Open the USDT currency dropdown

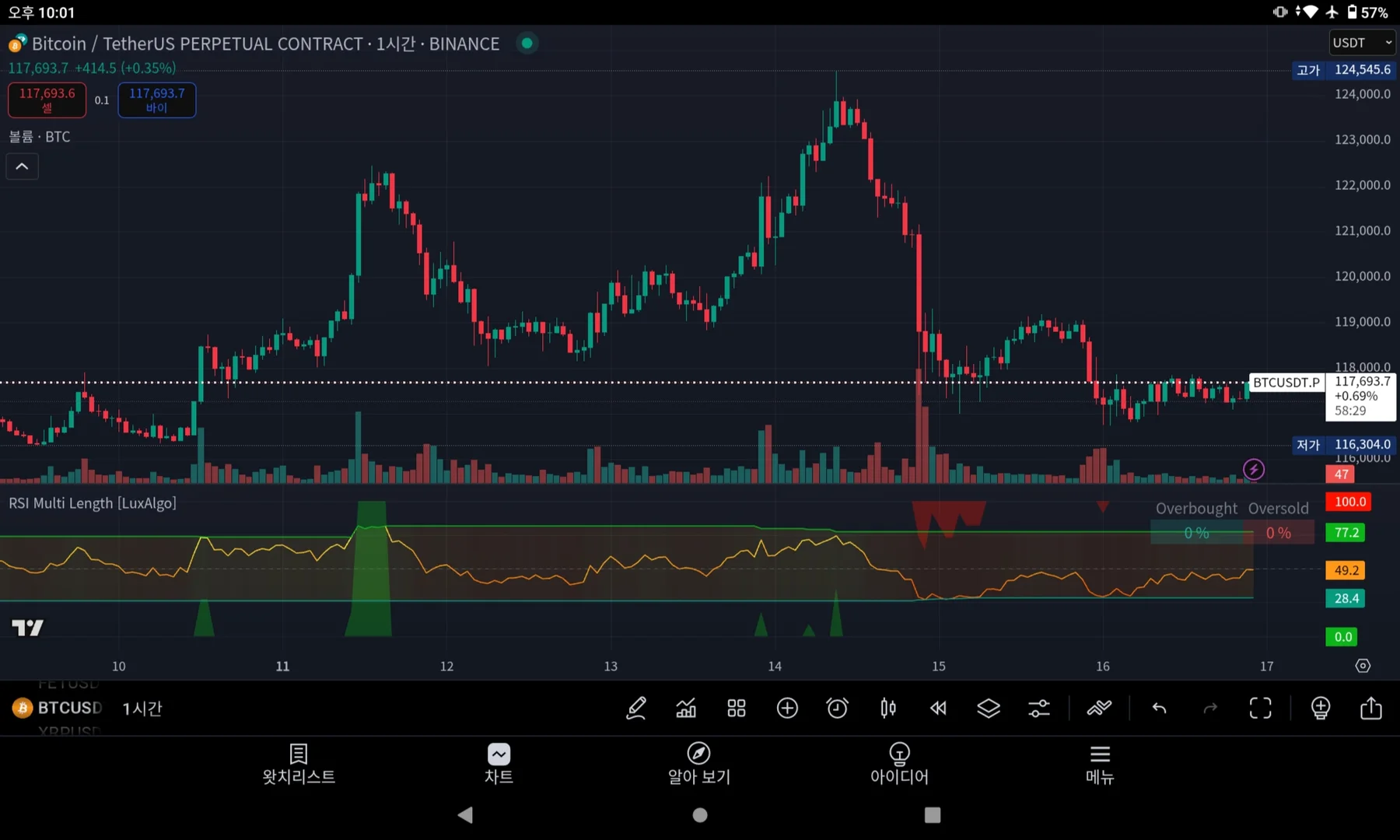point(1363,43)
